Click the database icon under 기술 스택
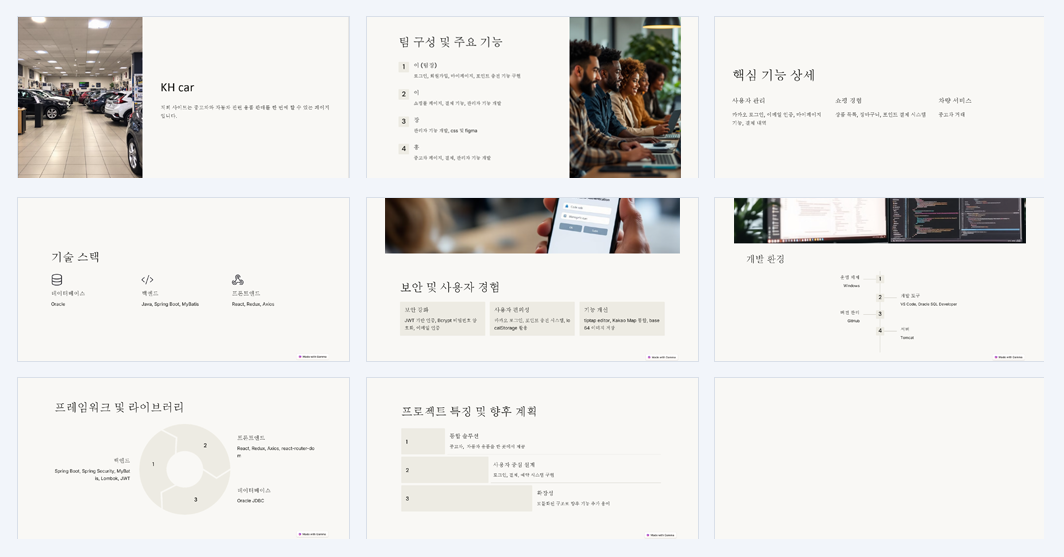Image resolution: width=1064 pixels, height=557 pixels. (57, 280)
